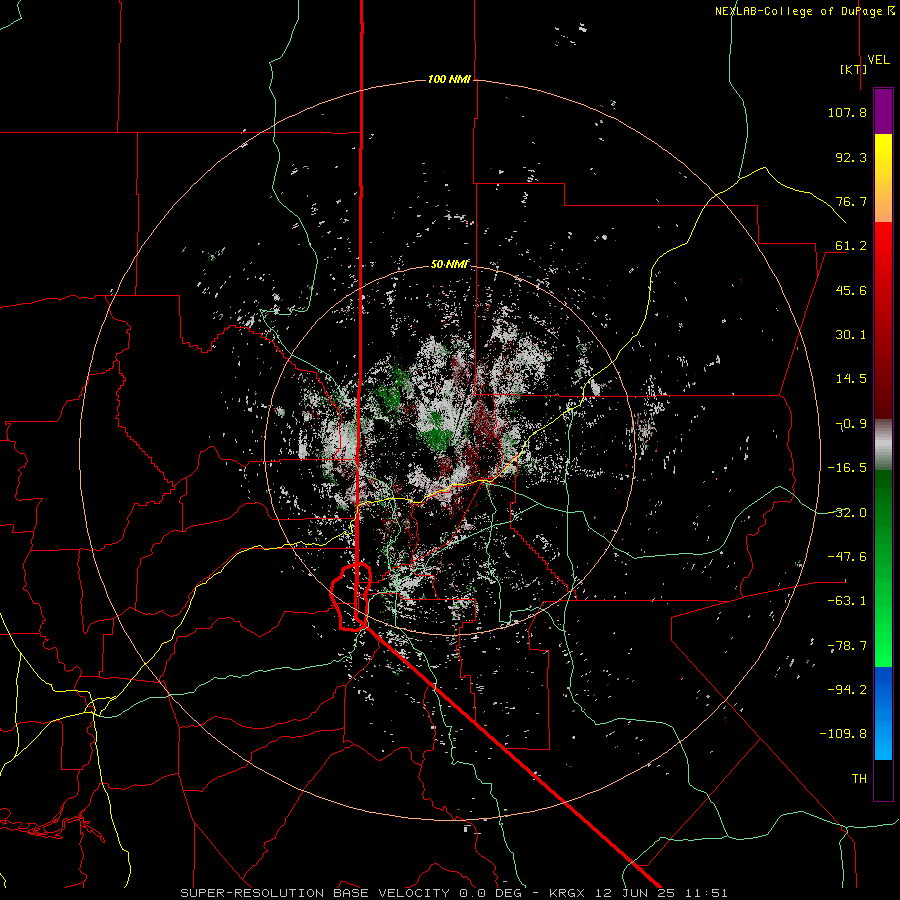Pick the gray near-zero segment of color bar
This screenshot has width=900, height=900.
pyautogui.click(x=883, y=442)
